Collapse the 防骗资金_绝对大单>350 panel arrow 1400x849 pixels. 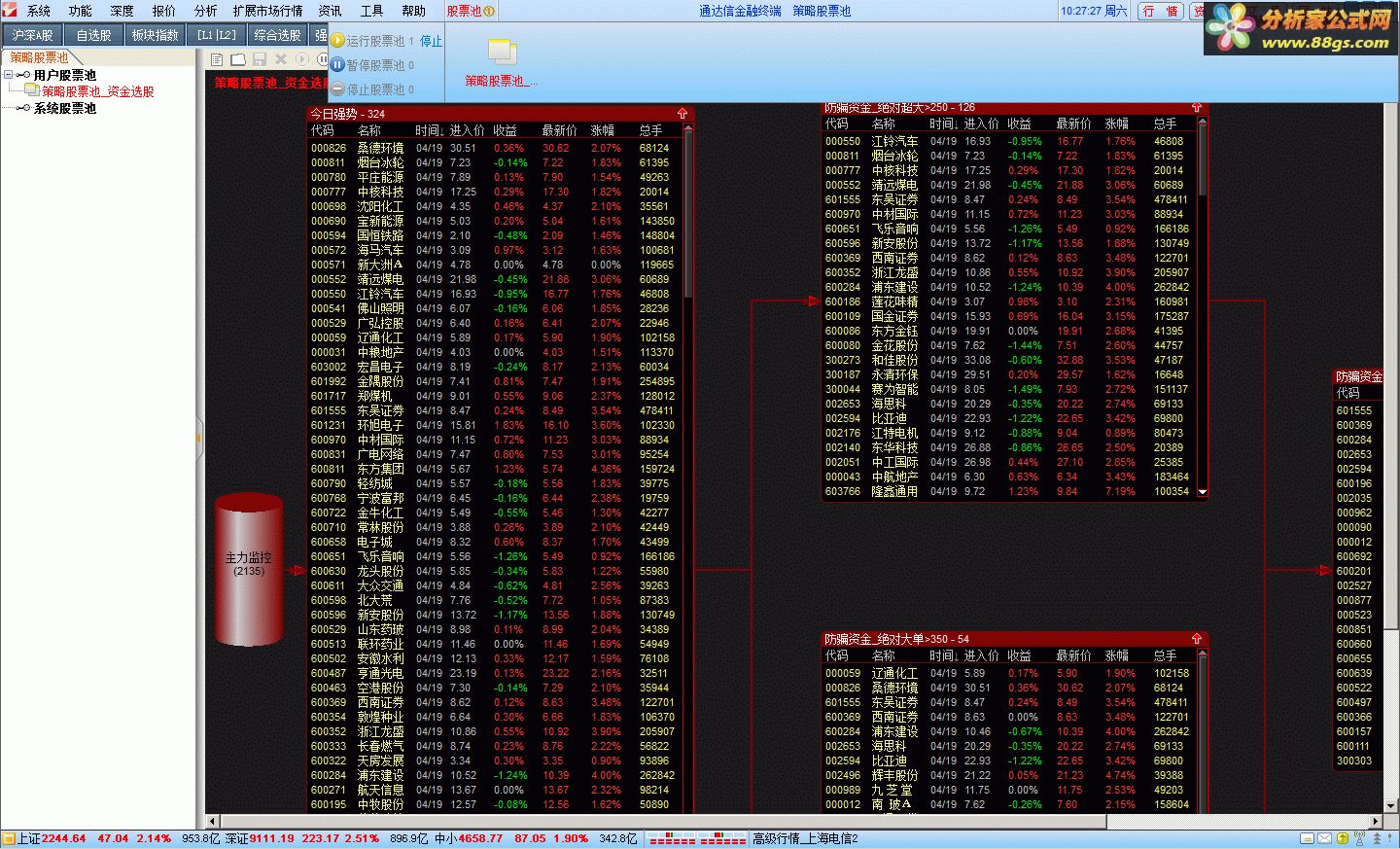click(x=1197, y=639)
